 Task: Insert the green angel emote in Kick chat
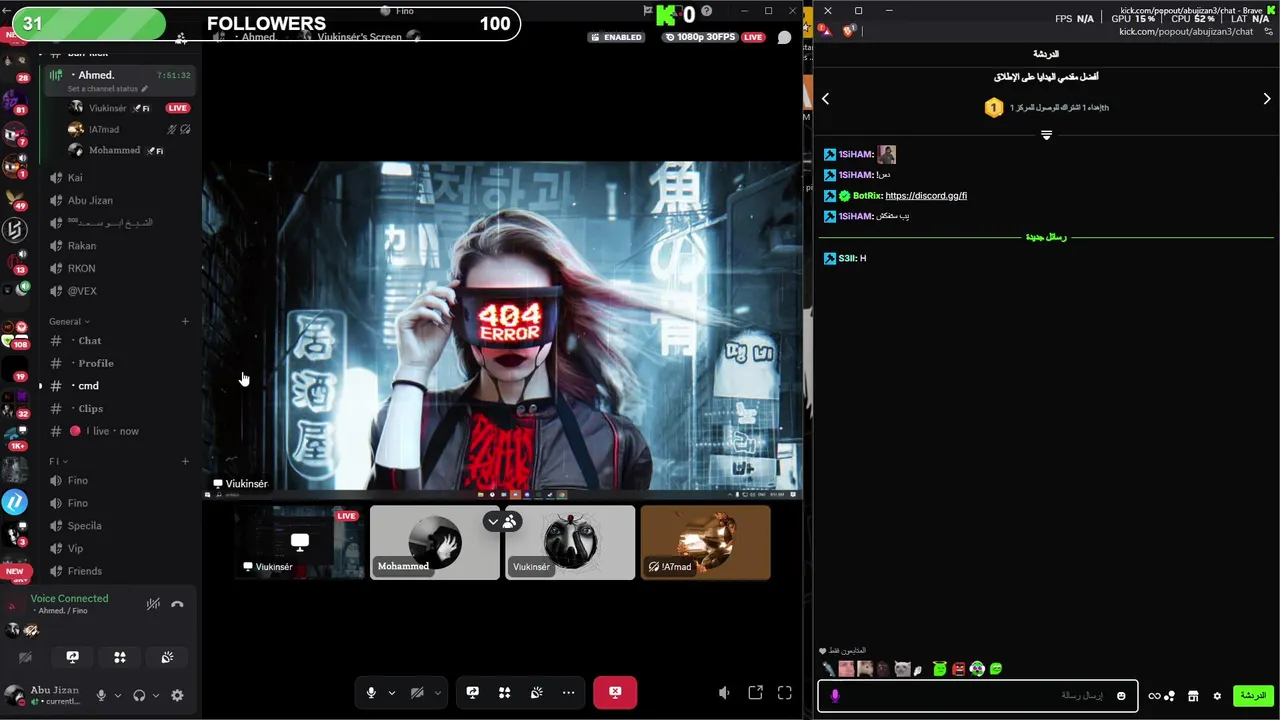pyautogui.click(x=939, y=669)
